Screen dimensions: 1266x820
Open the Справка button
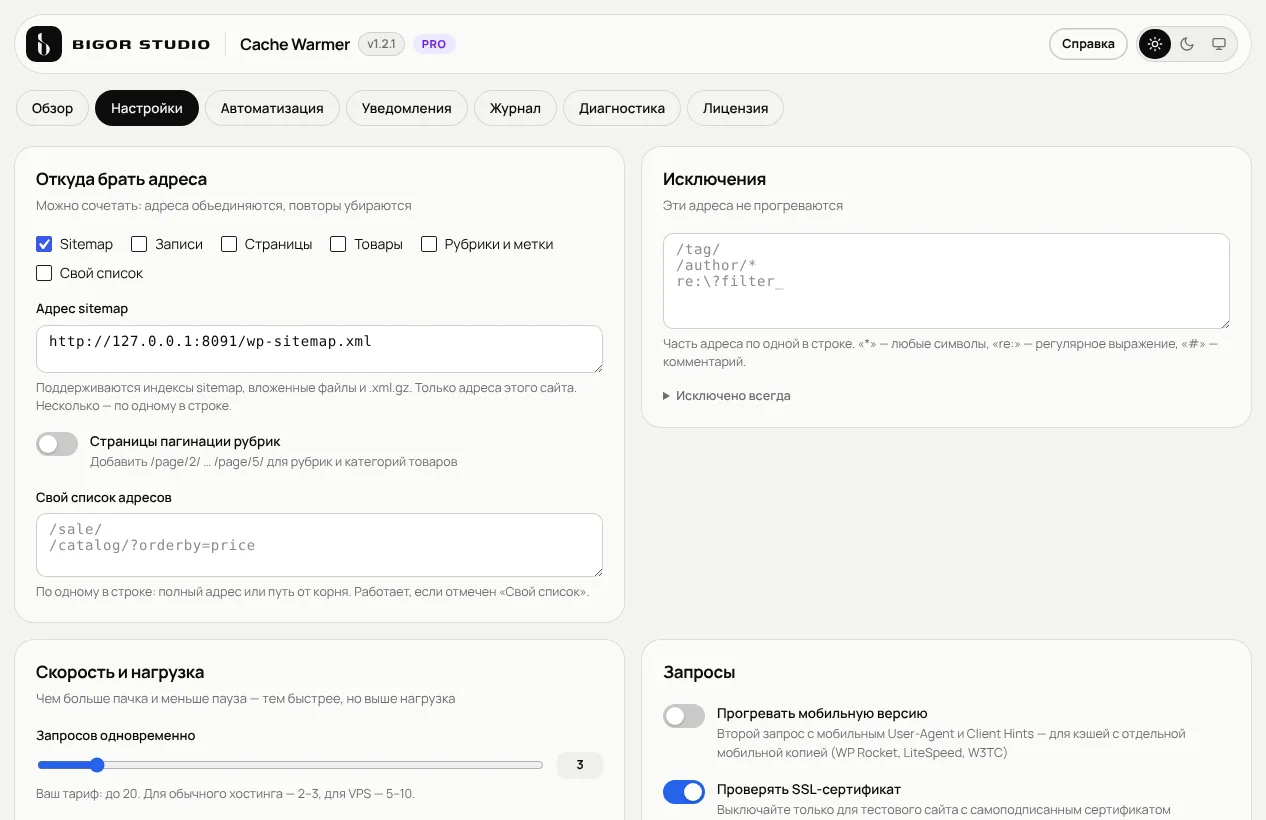(1088, 44)
